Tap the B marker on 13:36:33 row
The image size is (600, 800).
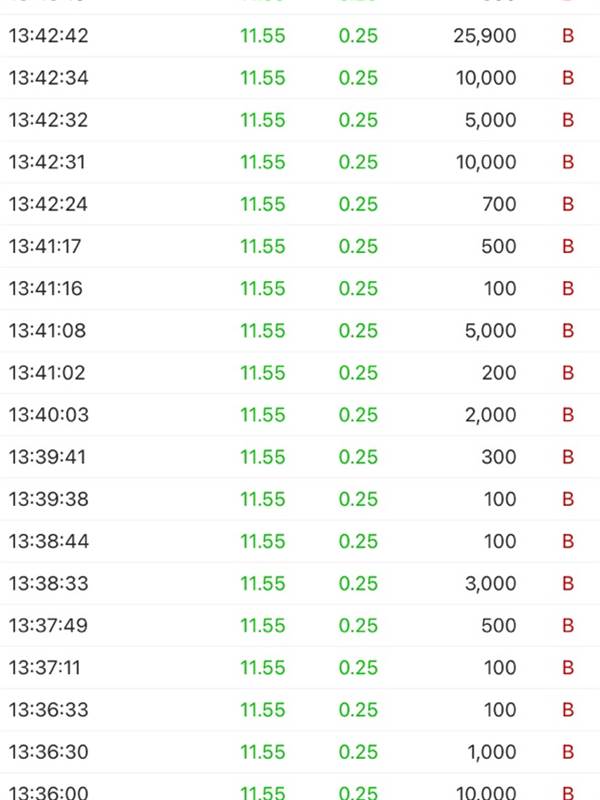(x=568, y=710)
